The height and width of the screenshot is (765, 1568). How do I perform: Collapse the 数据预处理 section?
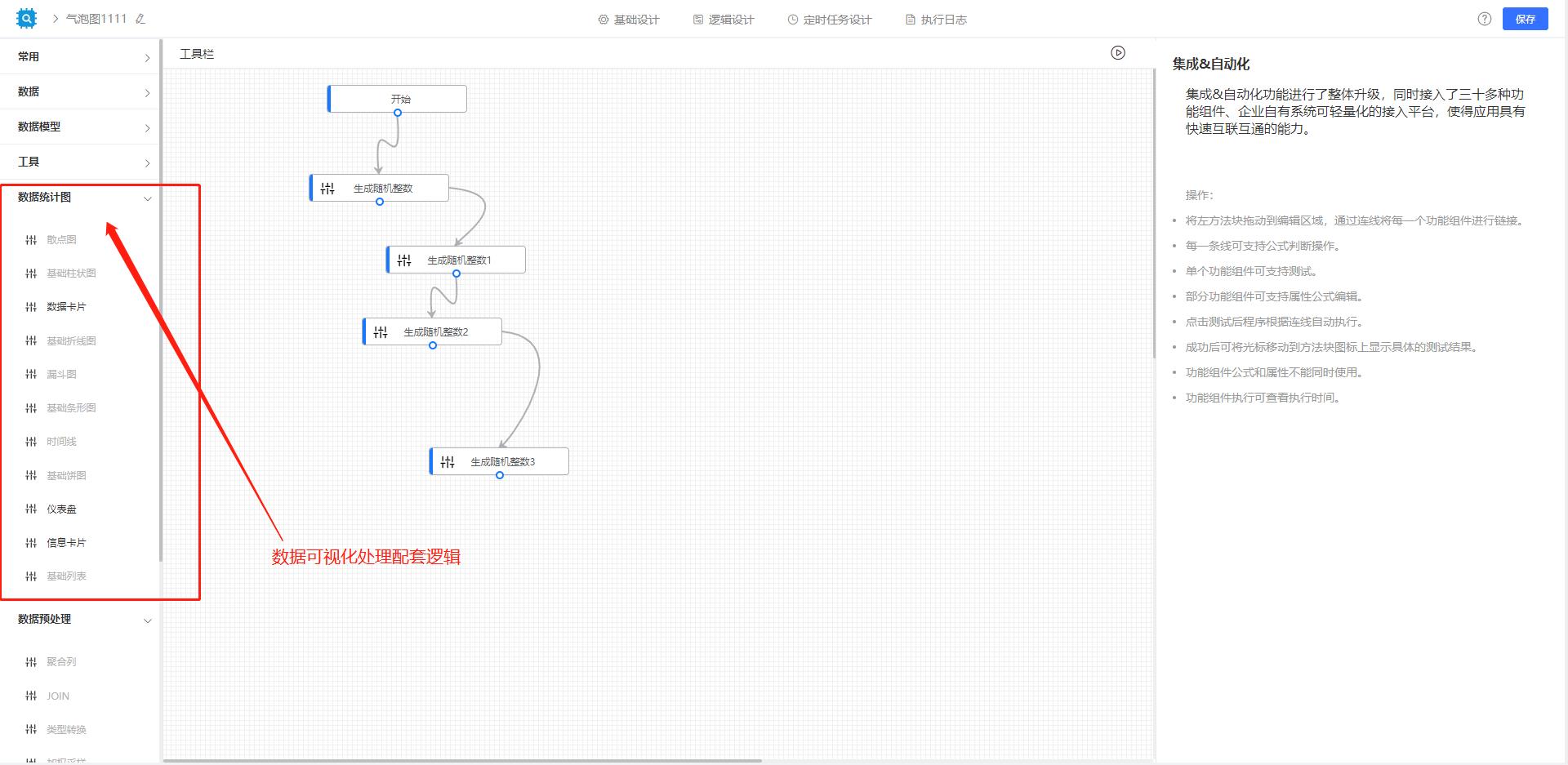79,620
